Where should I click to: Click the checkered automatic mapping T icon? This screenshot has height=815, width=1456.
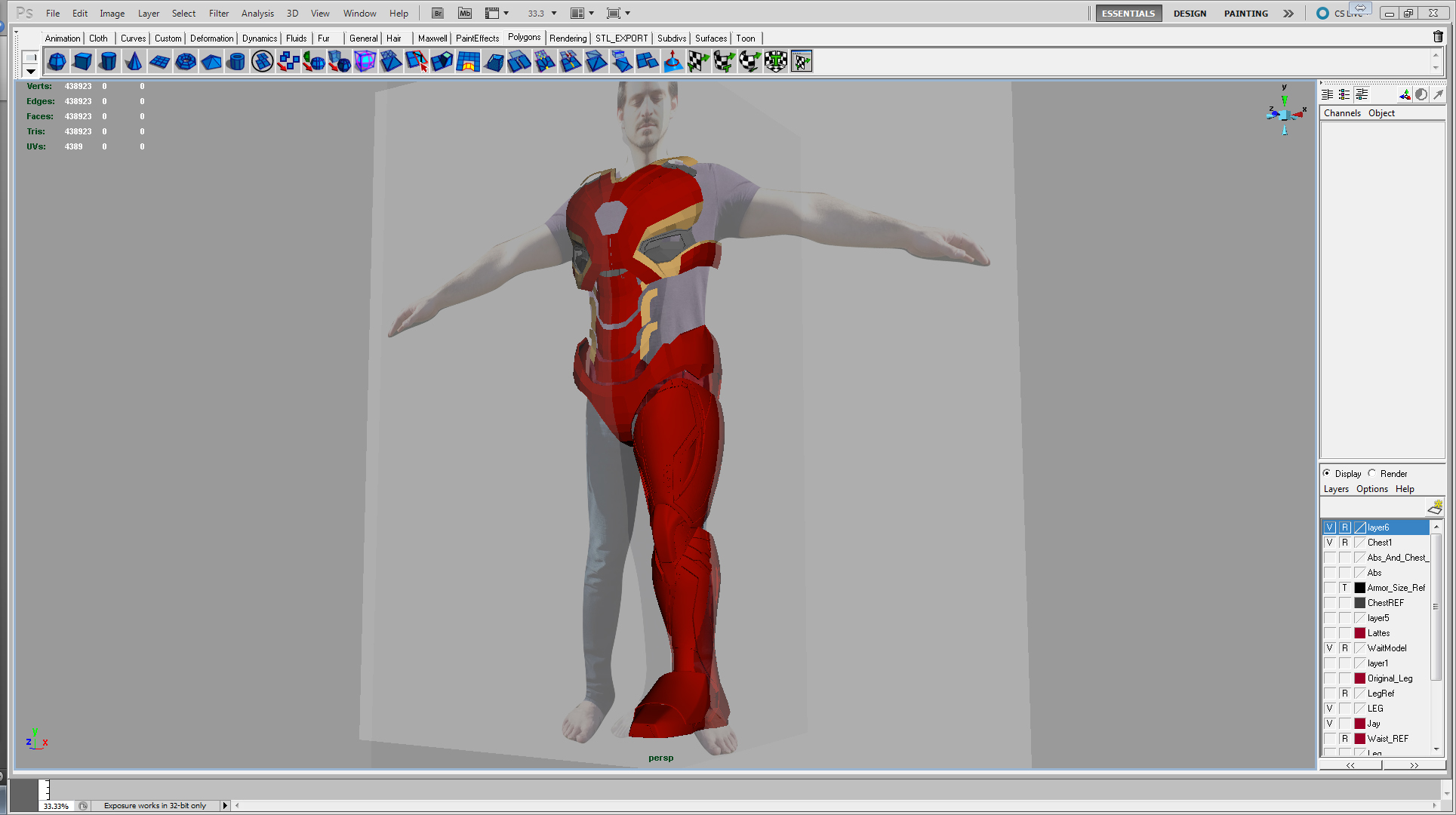775,62
